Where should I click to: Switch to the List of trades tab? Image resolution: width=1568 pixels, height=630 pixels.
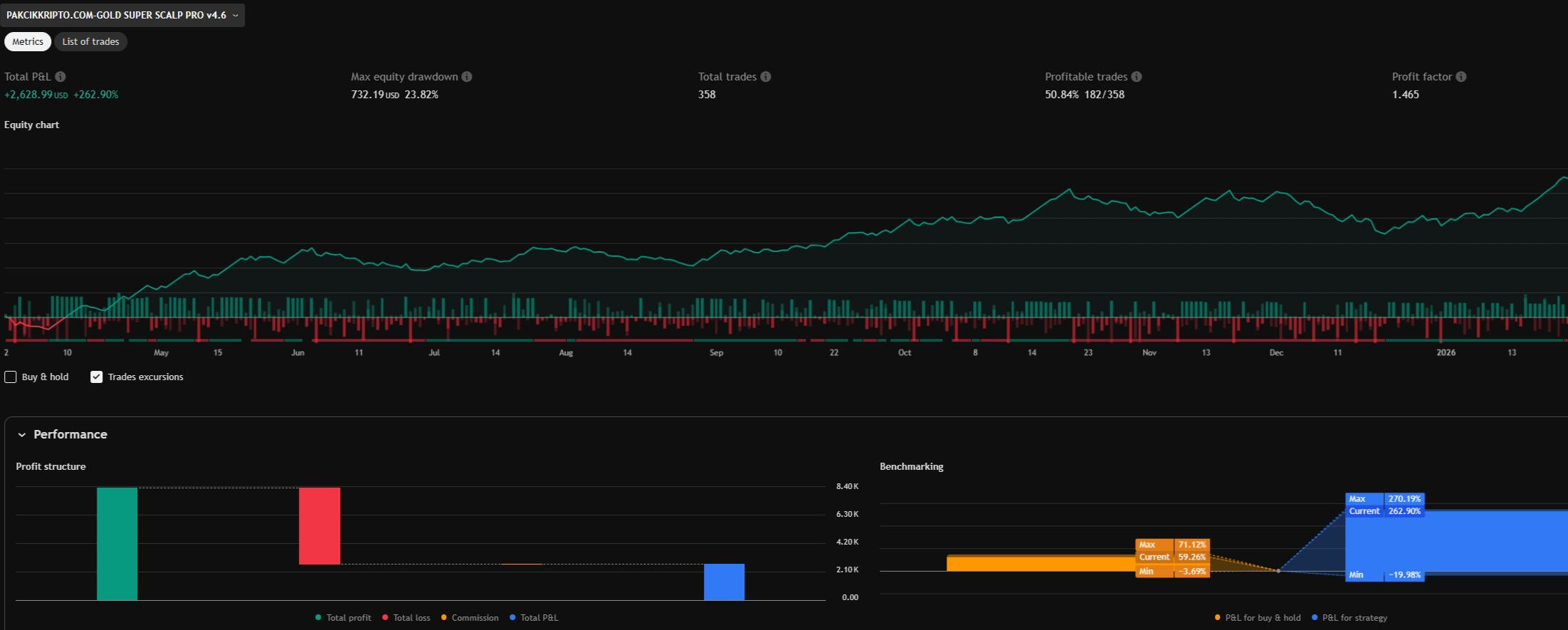90,42
